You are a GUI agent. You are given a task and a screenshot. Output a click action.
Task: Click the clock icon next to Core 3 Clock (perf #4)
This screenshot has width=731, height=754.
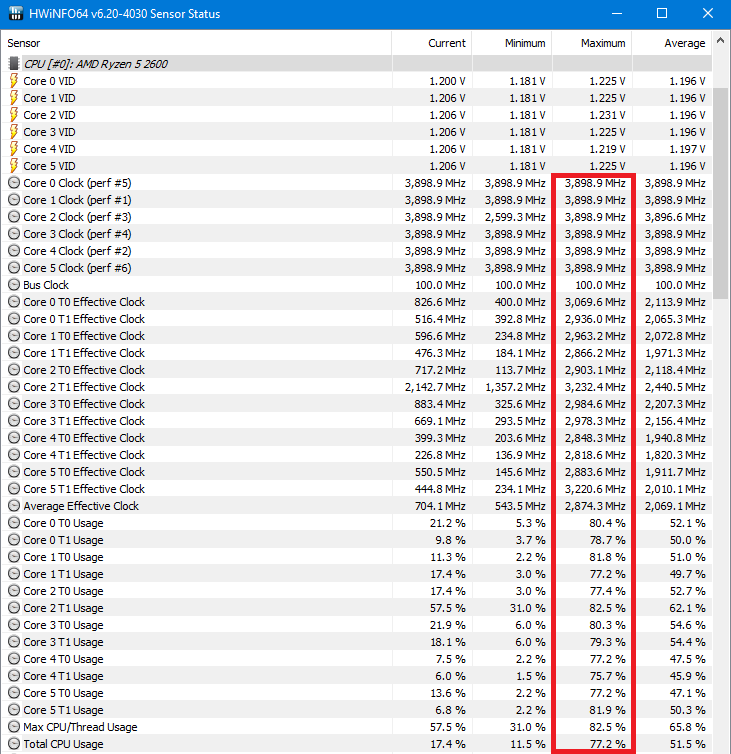pos(14,234)
